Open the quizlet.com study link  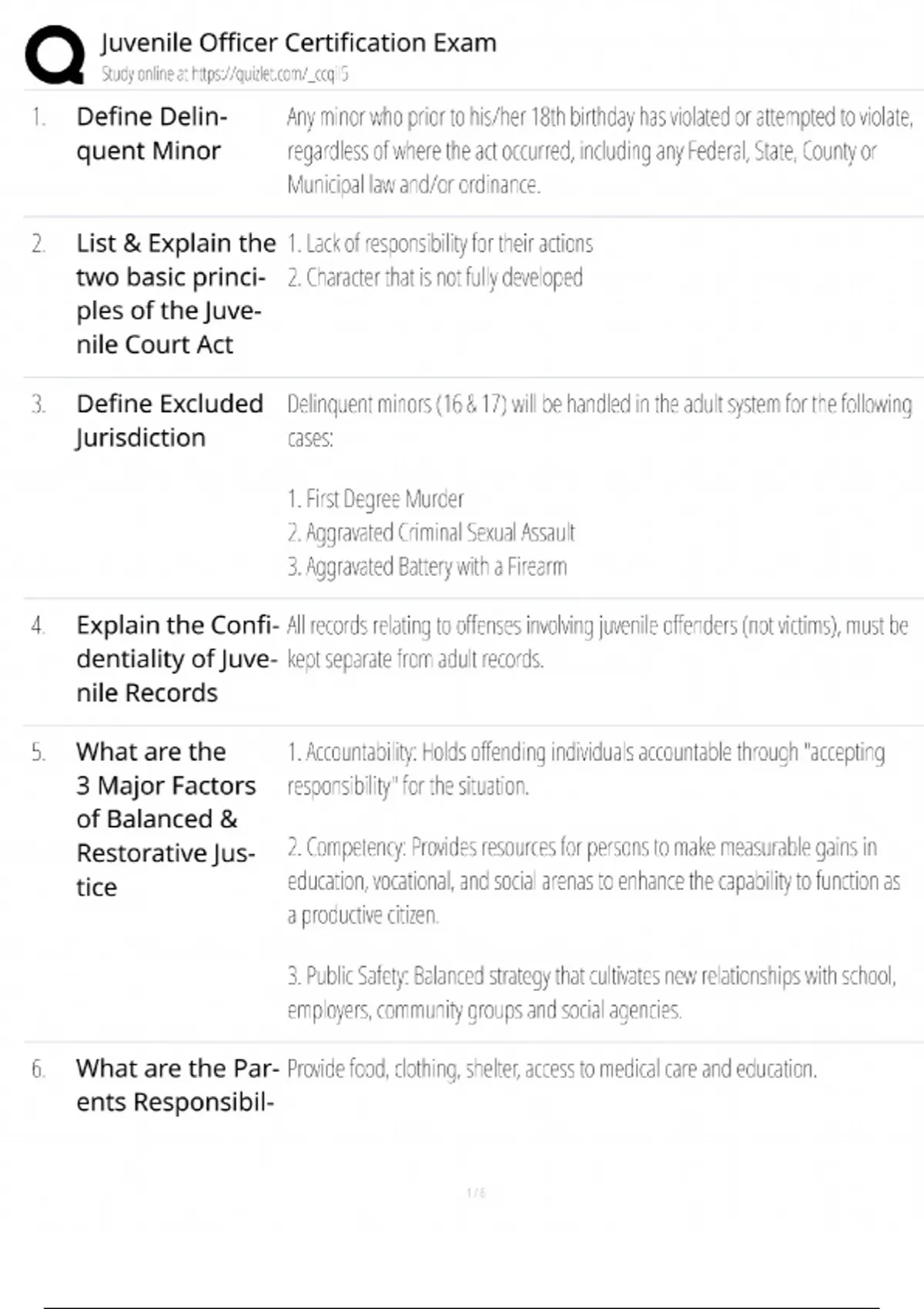point(225,74)
